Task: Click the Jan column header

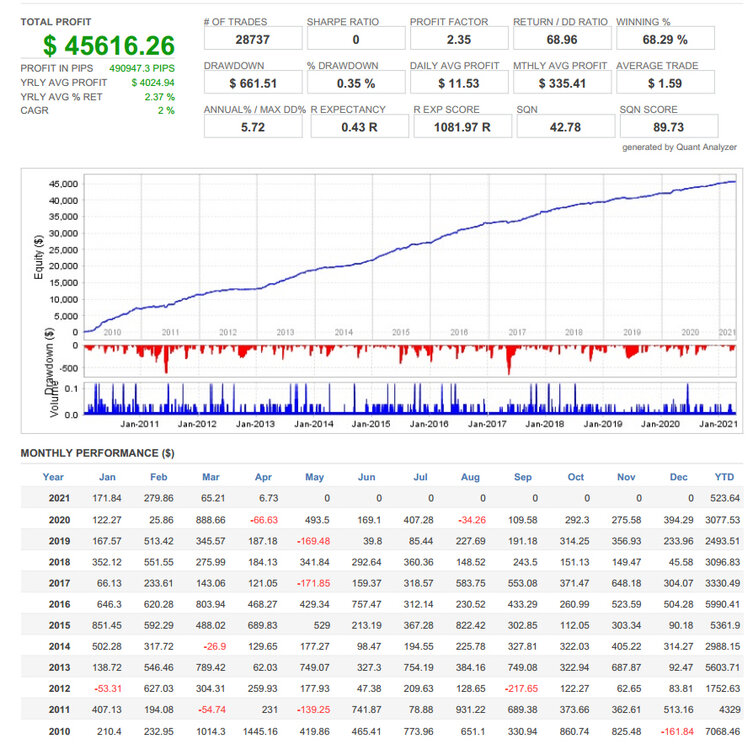Action: point(107,477)
